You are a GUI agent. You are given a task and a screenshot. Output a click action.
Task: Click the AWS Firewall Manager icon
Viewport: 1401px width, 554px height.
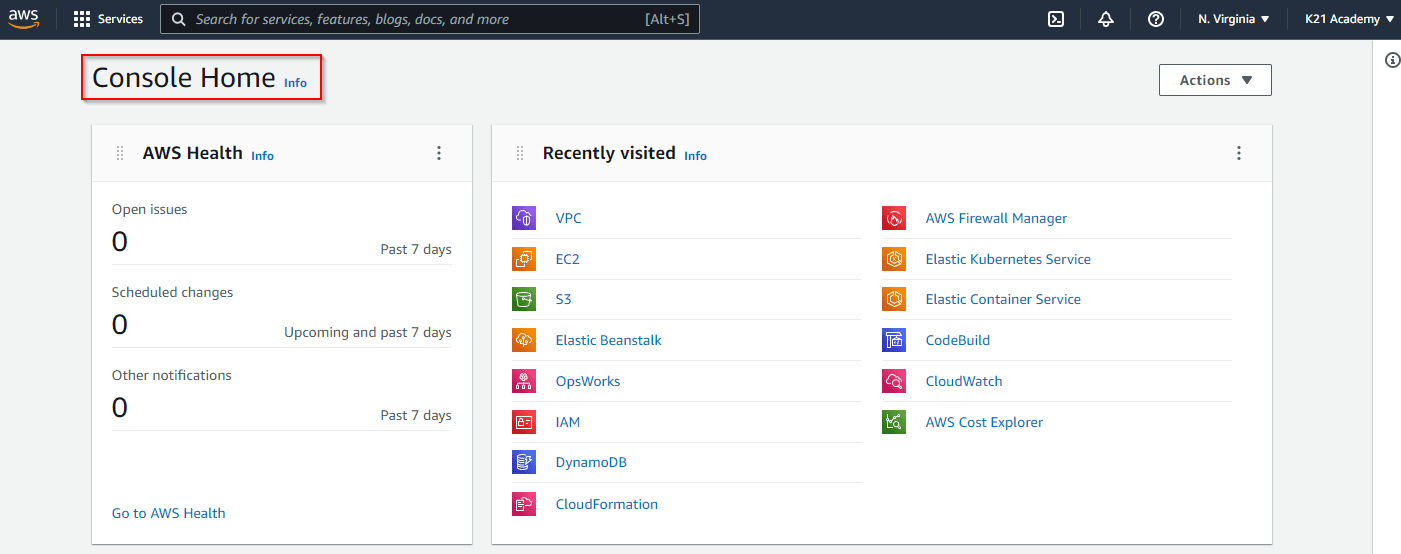point(894,218)
